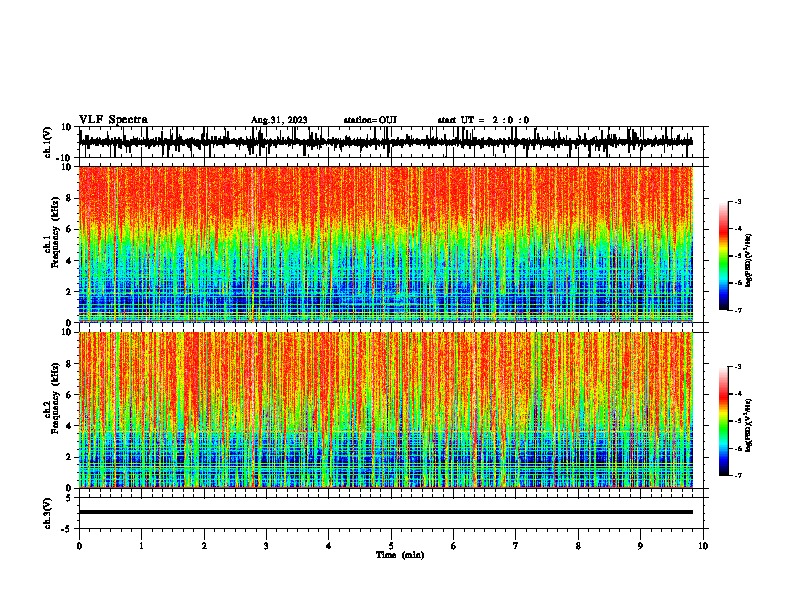The image size is (792, 612).
Task: Click the "-7" tick on ch.2 color bar
Action: (737, 475)
